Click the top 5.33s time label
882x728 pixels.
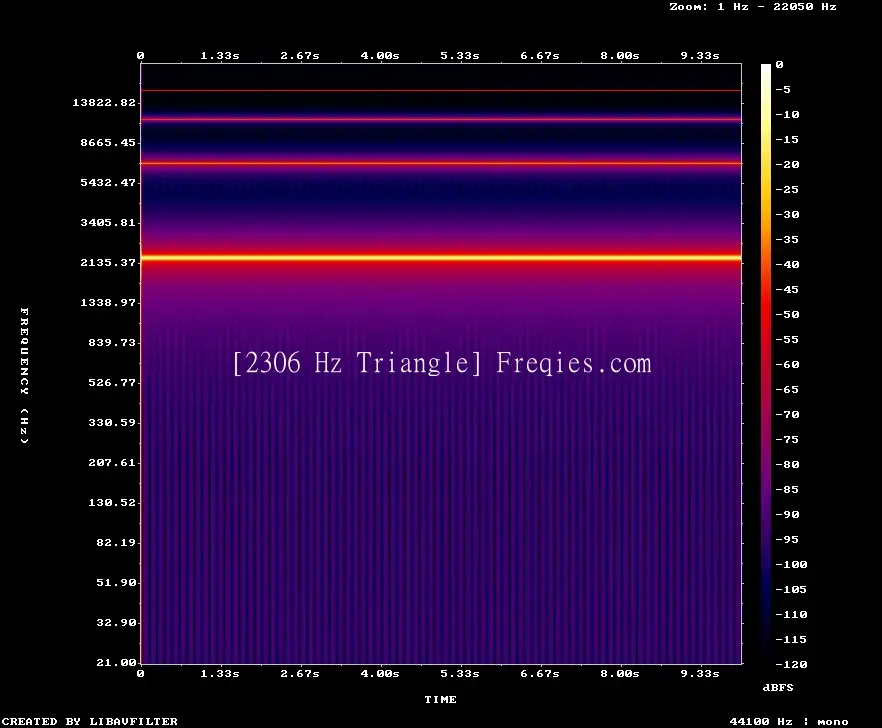coord(460,56)
